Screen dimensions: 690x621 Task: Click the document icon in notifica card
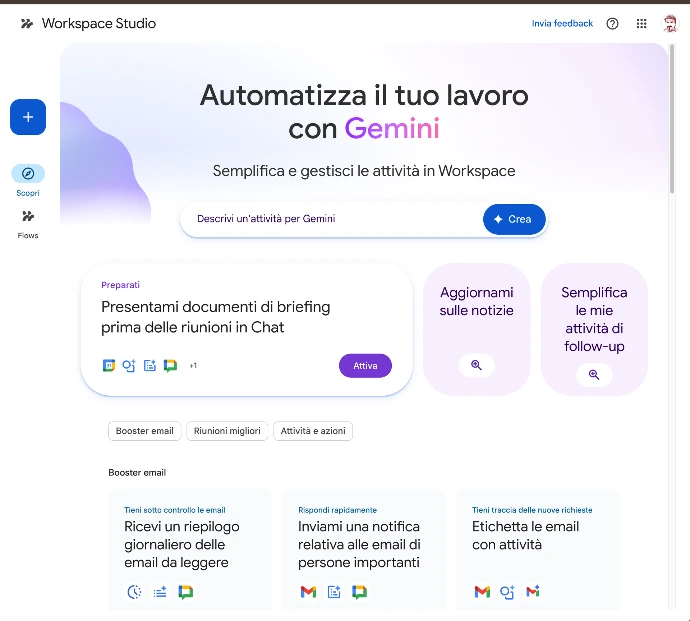(334, 592)
